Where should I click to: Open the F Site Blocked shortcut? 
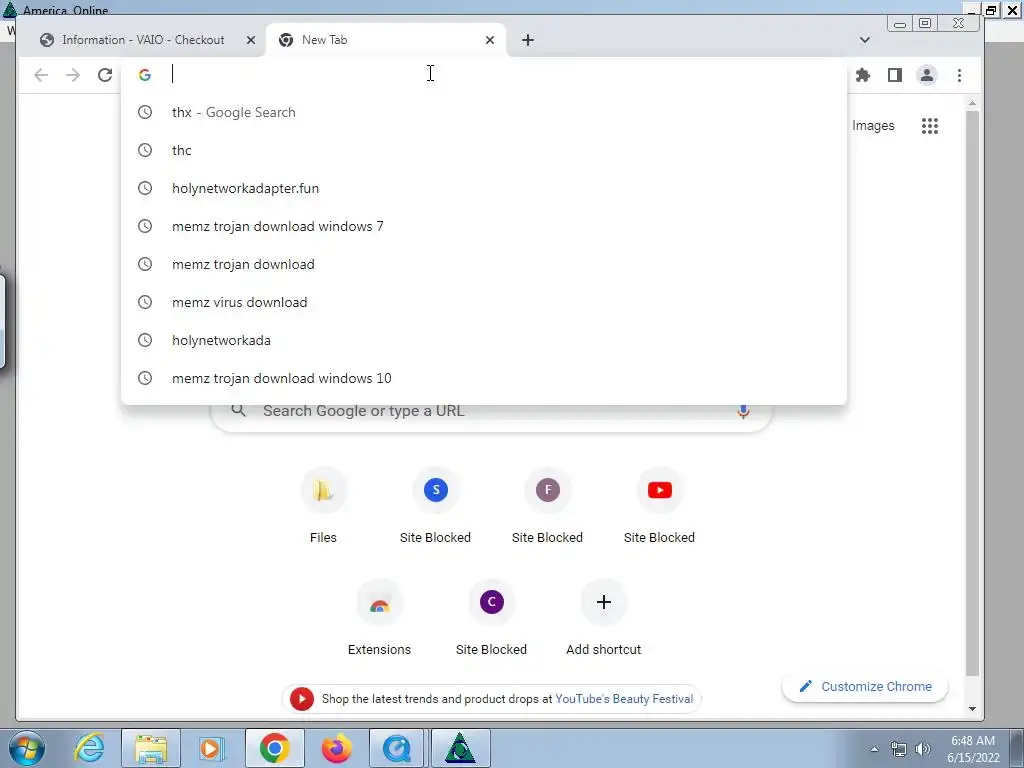tap(547, 490)
